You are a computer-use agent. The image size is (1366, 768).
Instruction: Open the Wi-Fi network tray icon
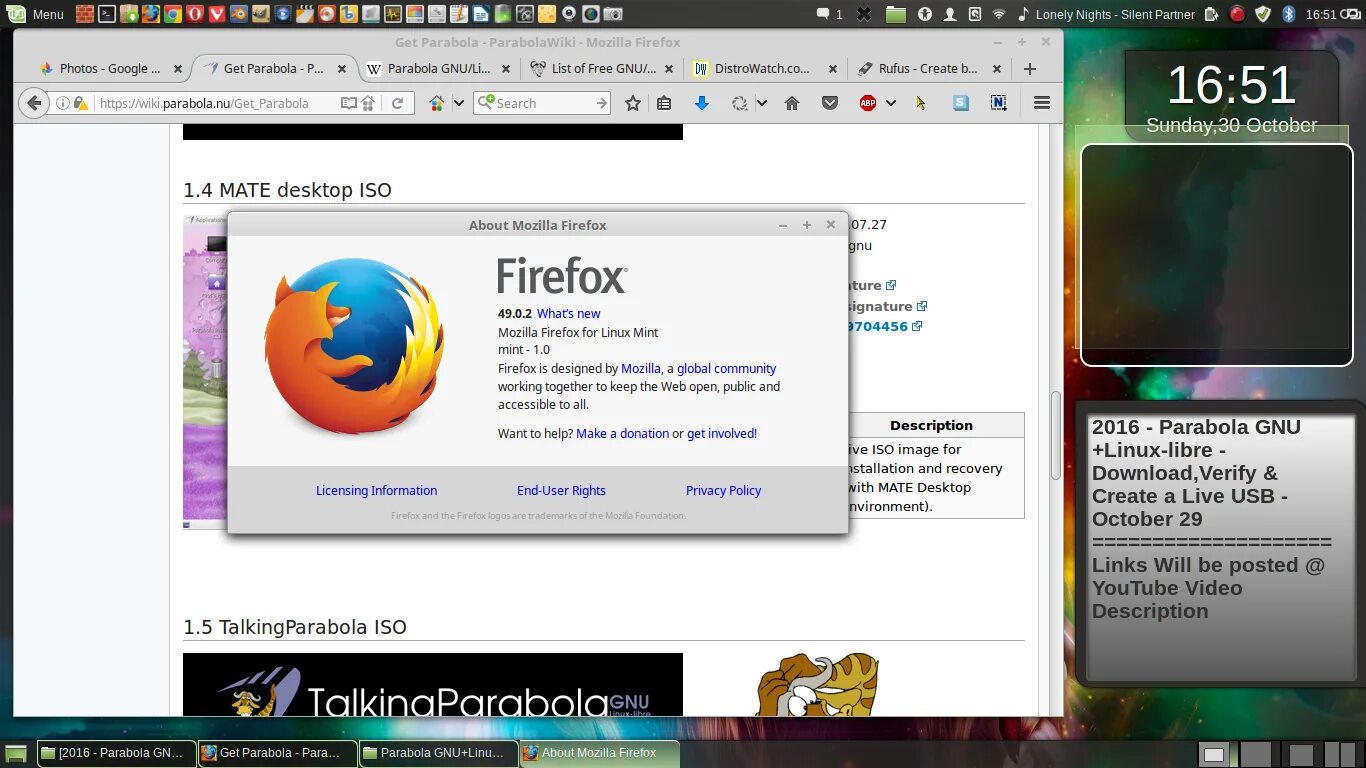[999, 14]
